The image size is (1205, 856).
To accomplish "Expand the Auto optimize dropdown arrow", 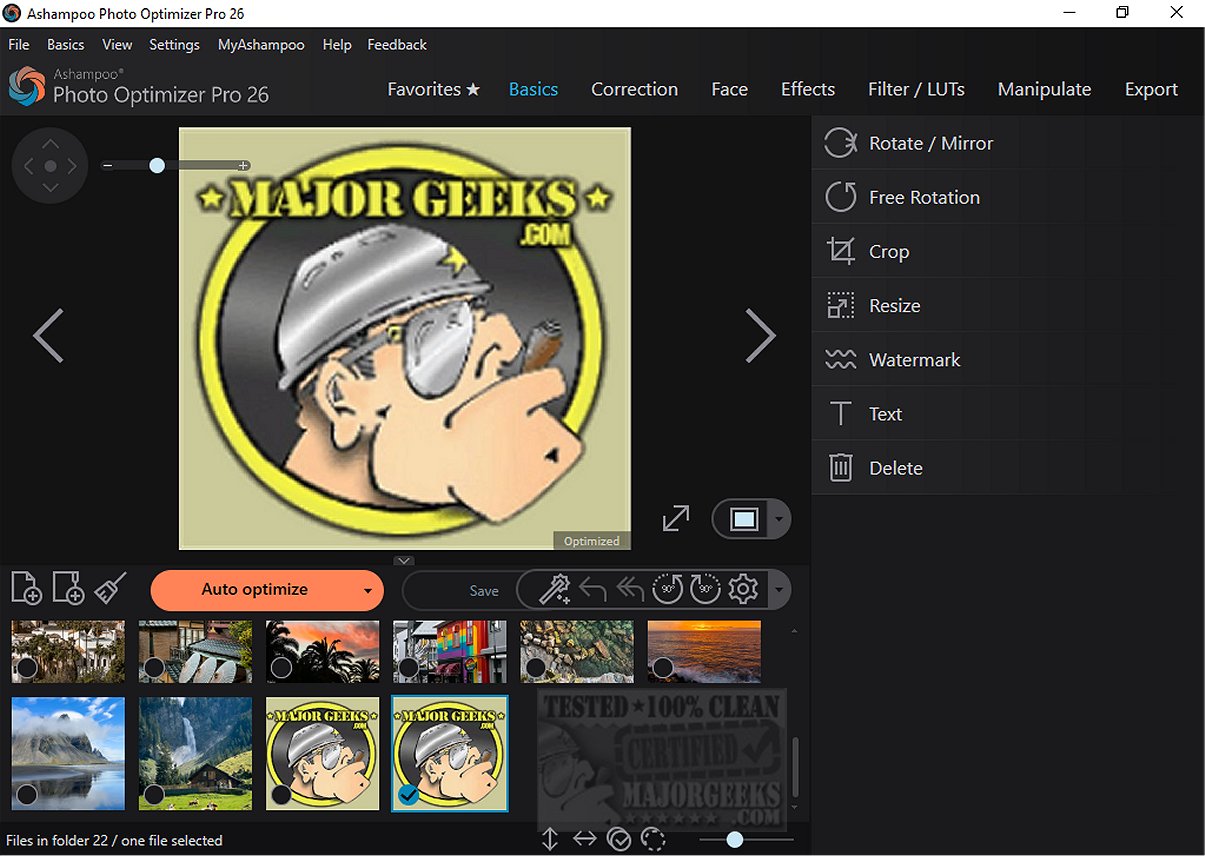I will pyautogui.click(x=368, y=591).
